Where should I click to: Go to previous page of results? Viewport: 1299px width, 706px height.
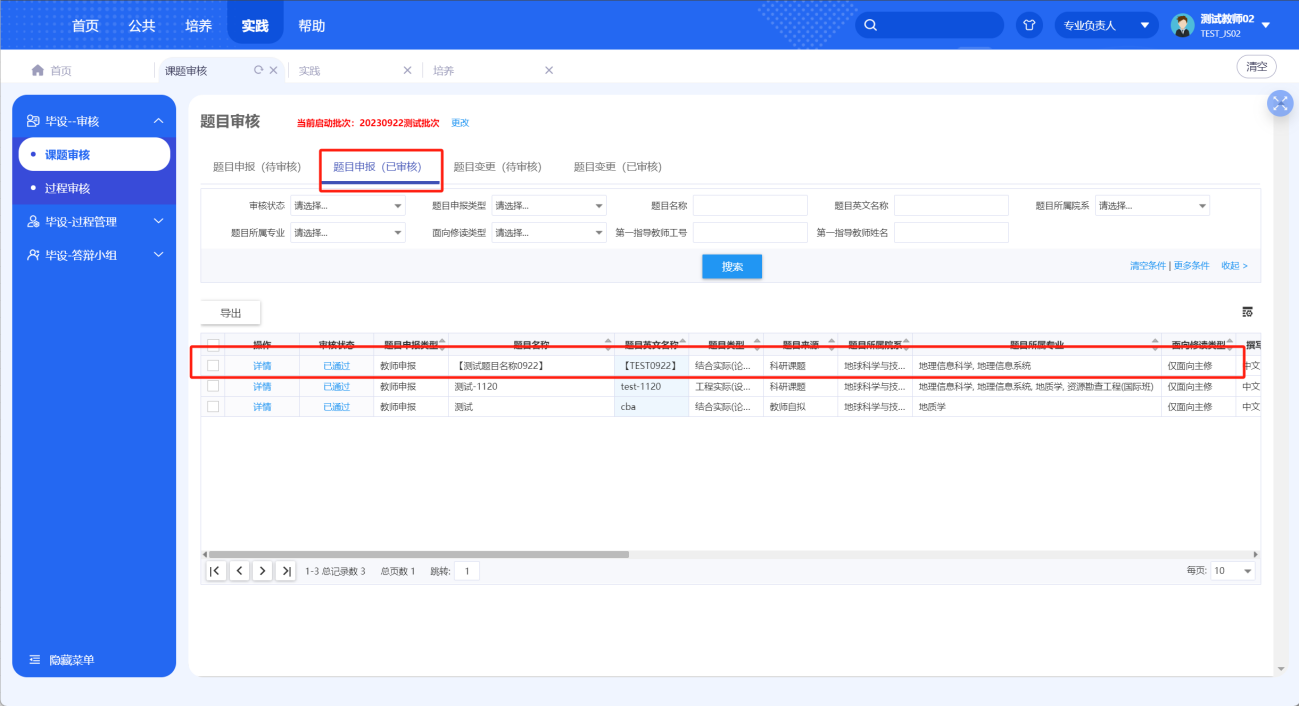pos(239,571)
